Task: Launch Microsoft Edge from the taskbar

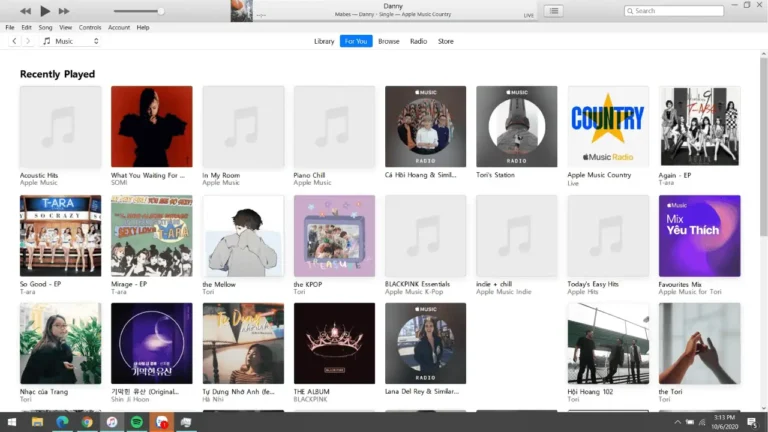Action: (62, 422)
